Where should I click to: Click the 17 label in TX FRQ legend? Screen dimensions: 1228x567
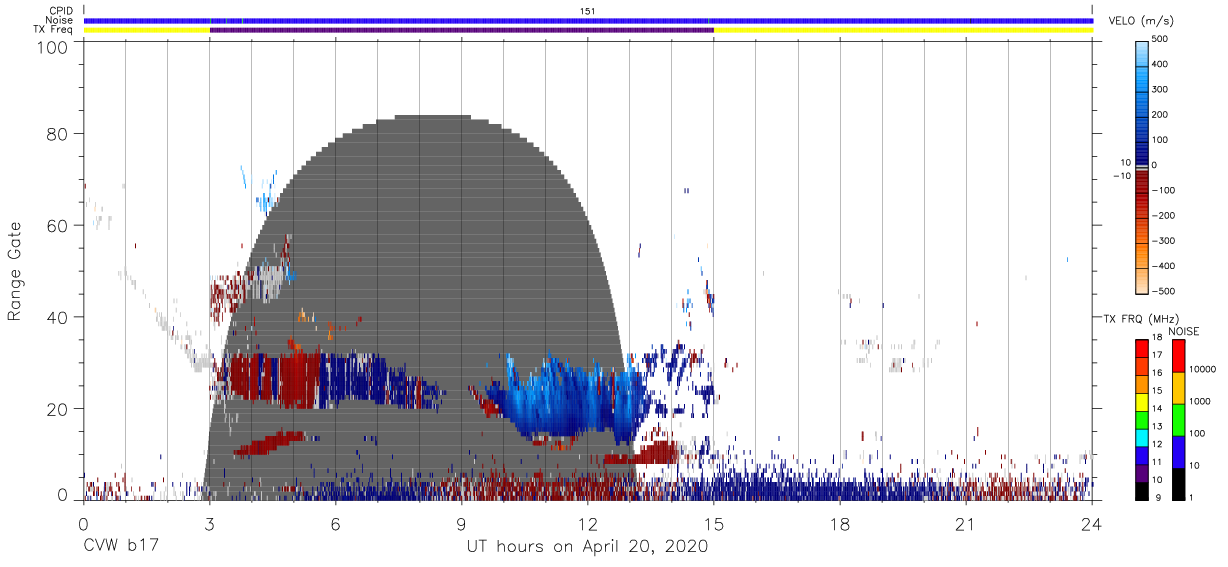point(1156,356)
